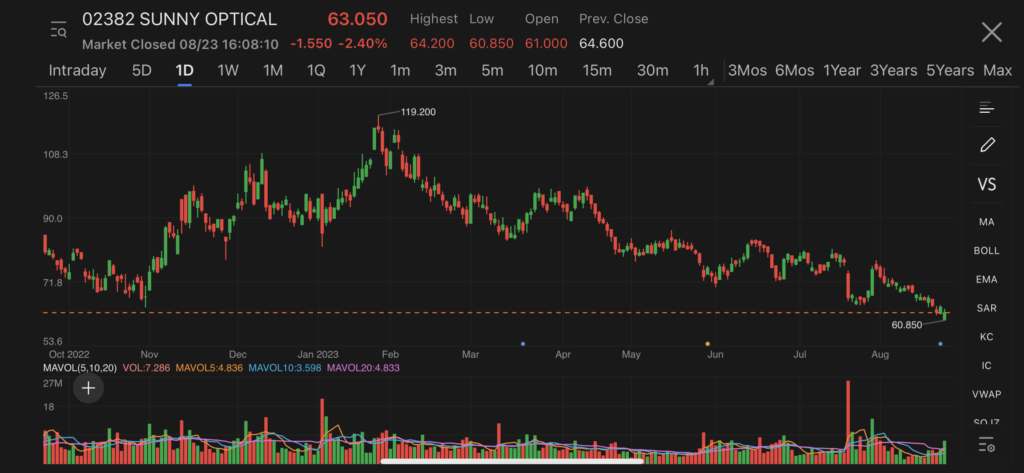Toggle the SAR indicator
Screen dimensions: 1024x473
click(x=986, y=308)
